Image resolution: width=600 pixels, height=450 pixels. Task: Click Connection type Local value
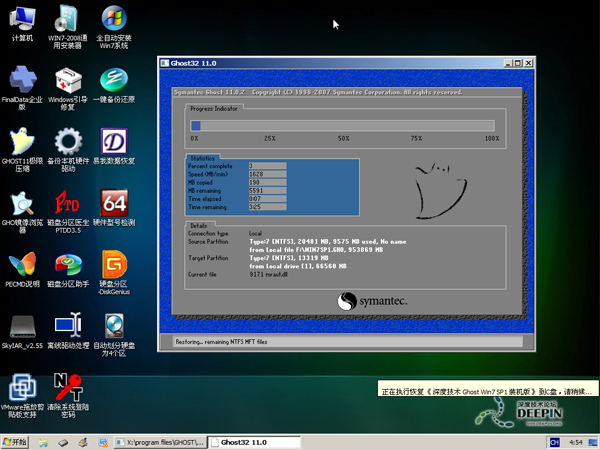(255, 233)
